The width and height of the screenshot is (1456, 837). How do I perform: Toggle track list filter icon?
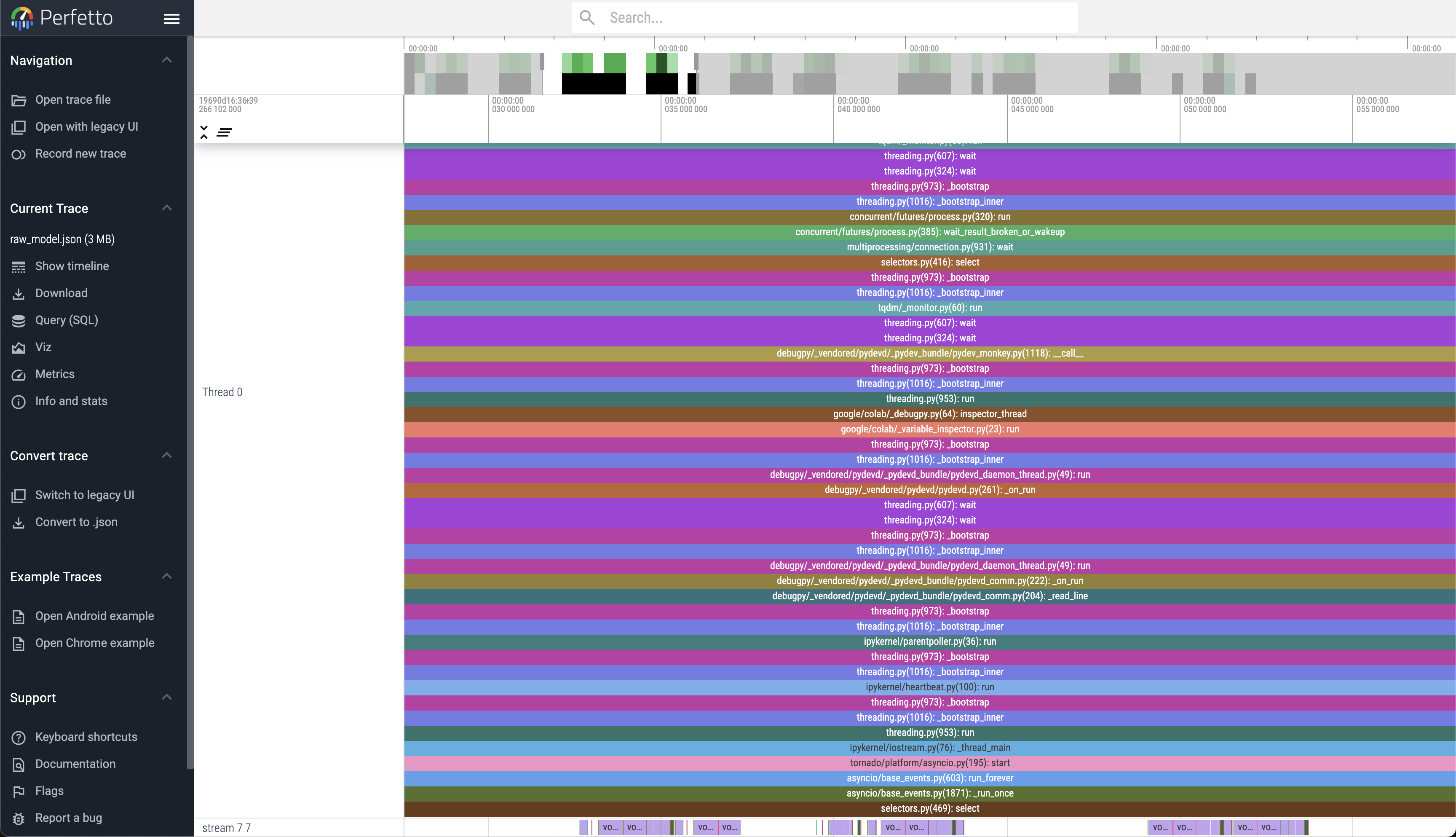click(x=224, y=133)
